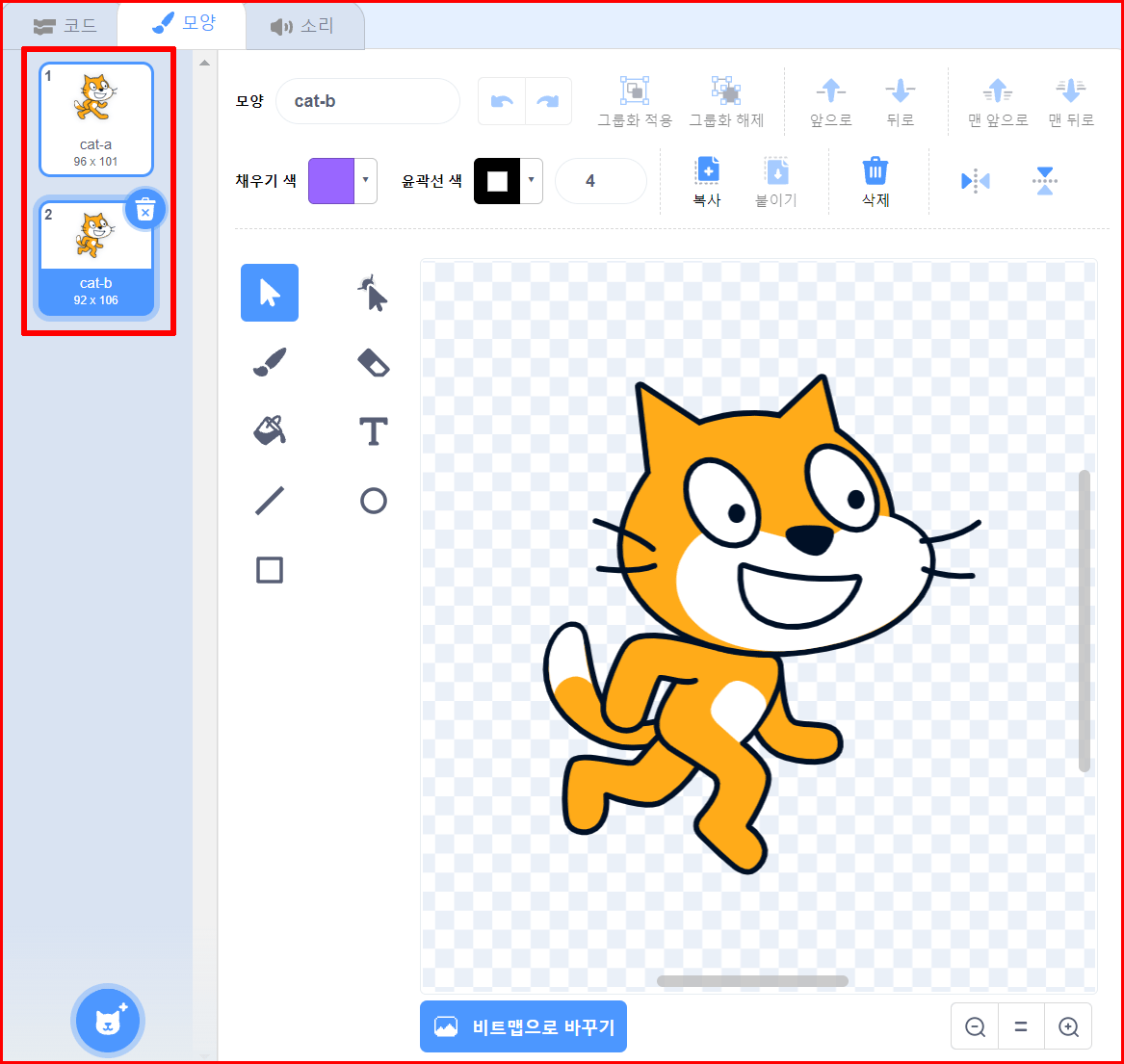Click the black outline color swatch
Image resolution: width=1124 pixels, height=1064 pixels.
tap(497, 181)
